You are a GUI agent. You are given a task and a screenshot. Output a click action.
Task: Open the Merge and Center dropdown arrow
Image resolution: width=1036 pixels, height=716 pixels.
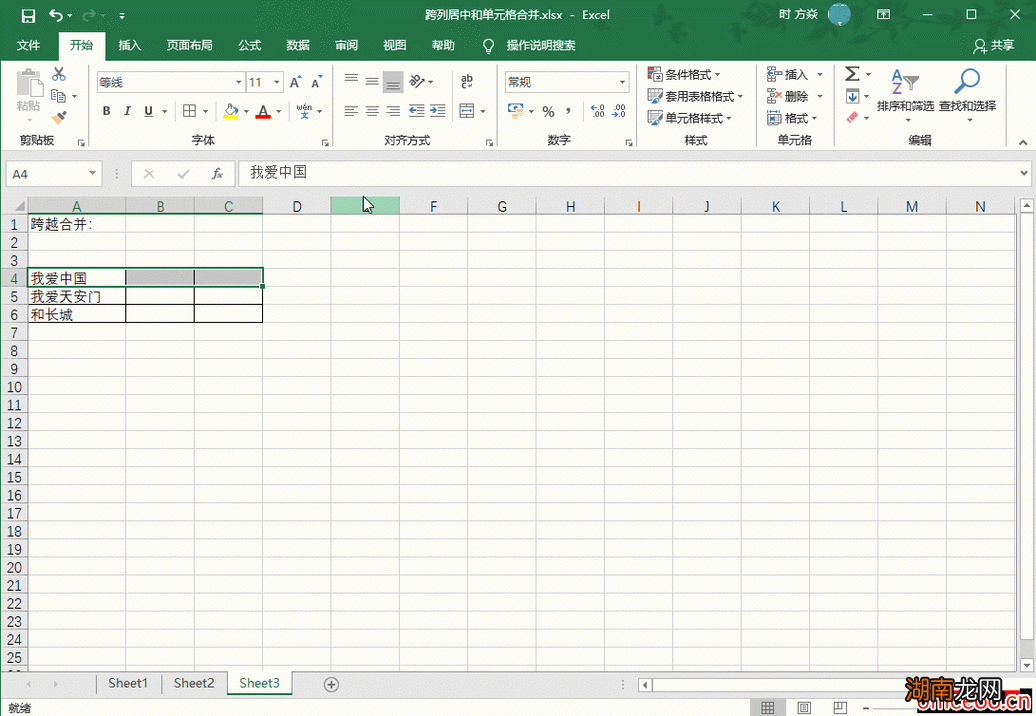click(483, 111)
